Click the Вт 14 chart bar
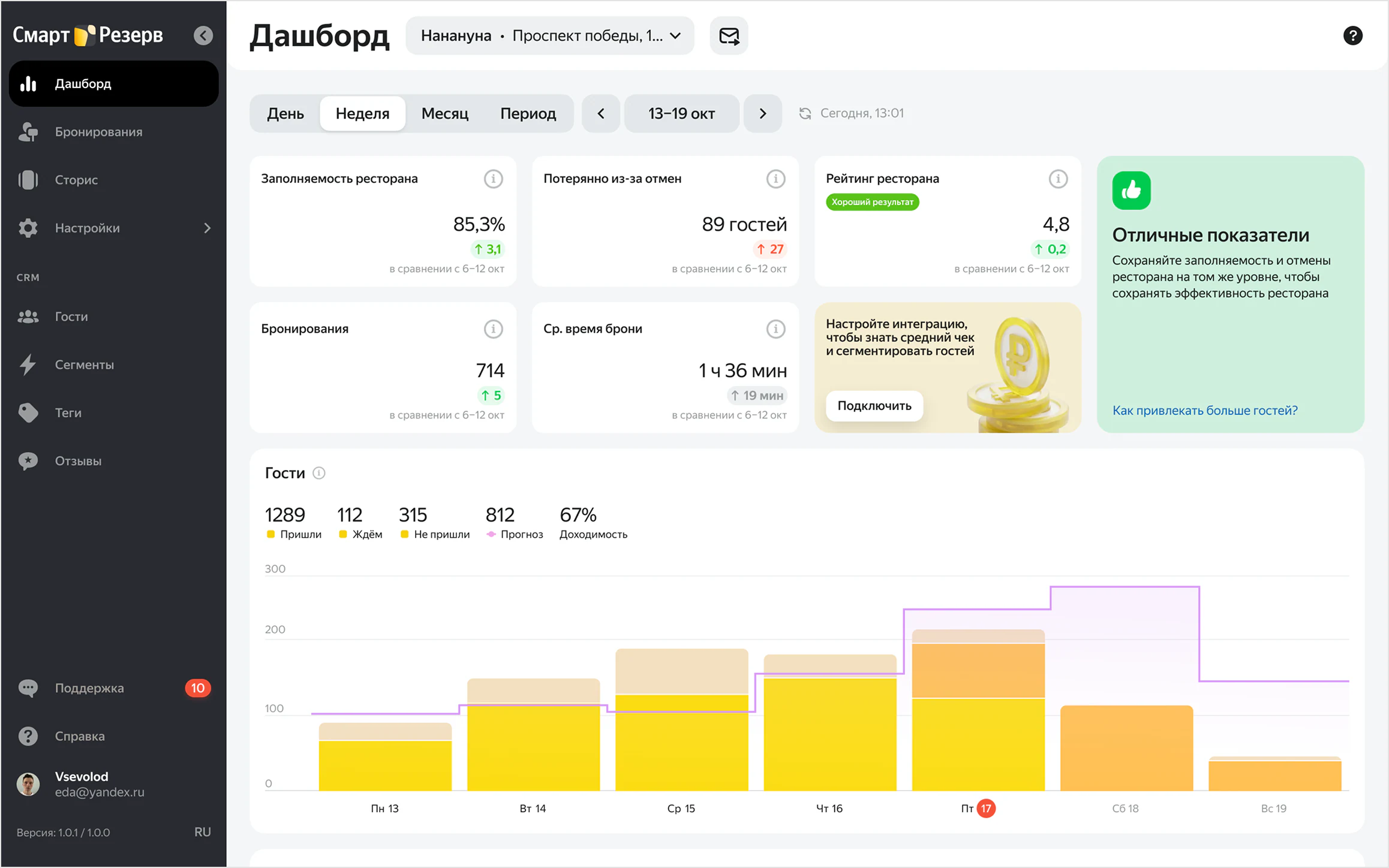Image resolution: width=1389 pixels, height=868 pixels. 534,735
